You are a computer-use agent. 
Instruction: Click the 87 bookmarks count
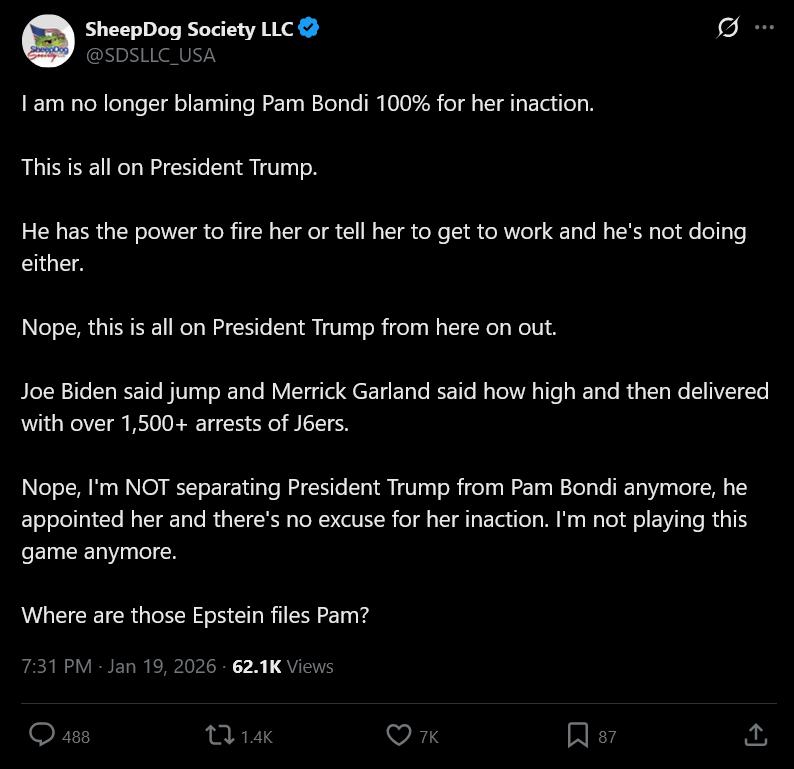pyautogui.click(x=607, y=737)
